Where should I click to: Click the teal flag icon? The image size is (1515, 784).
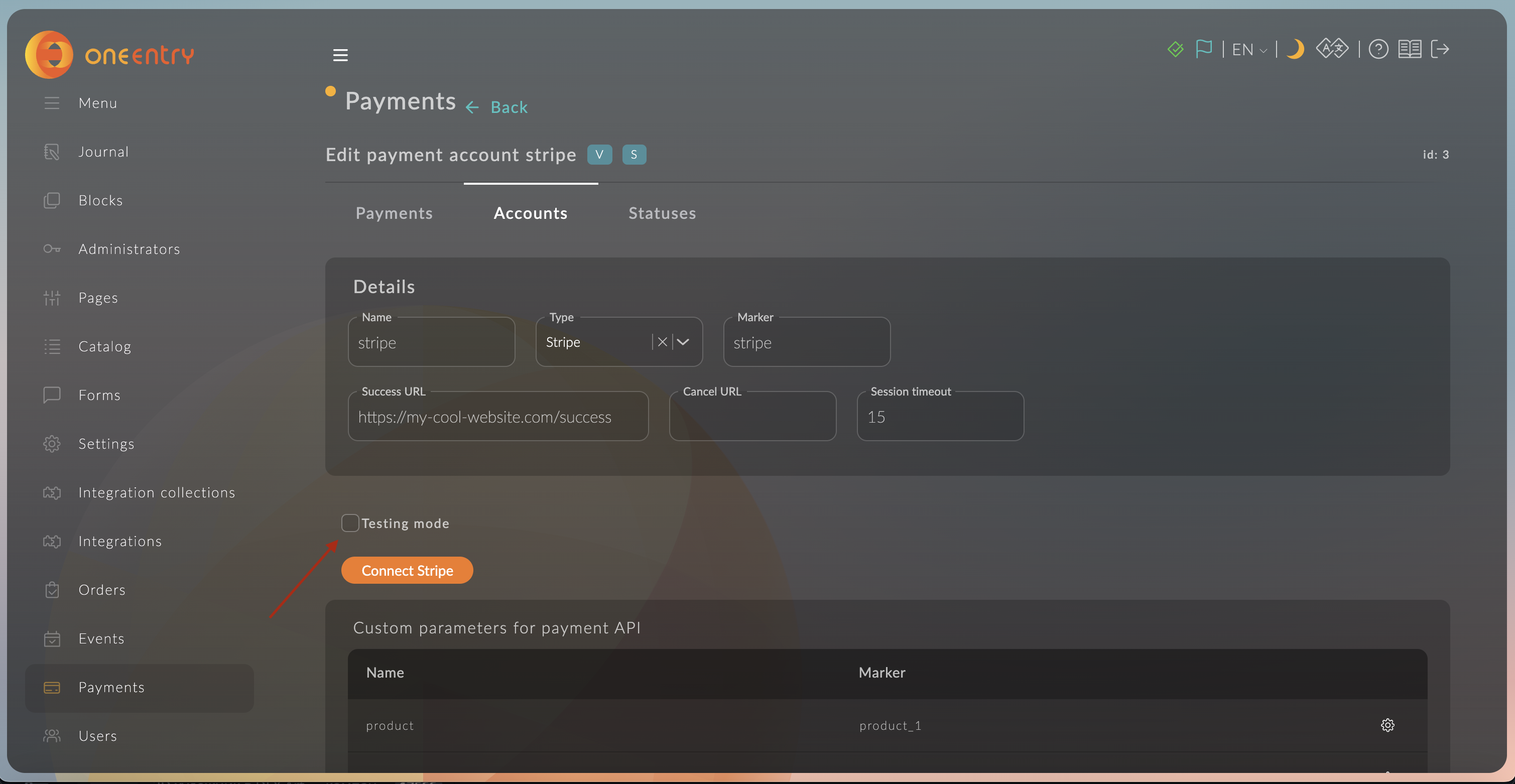coord(1203,49)
